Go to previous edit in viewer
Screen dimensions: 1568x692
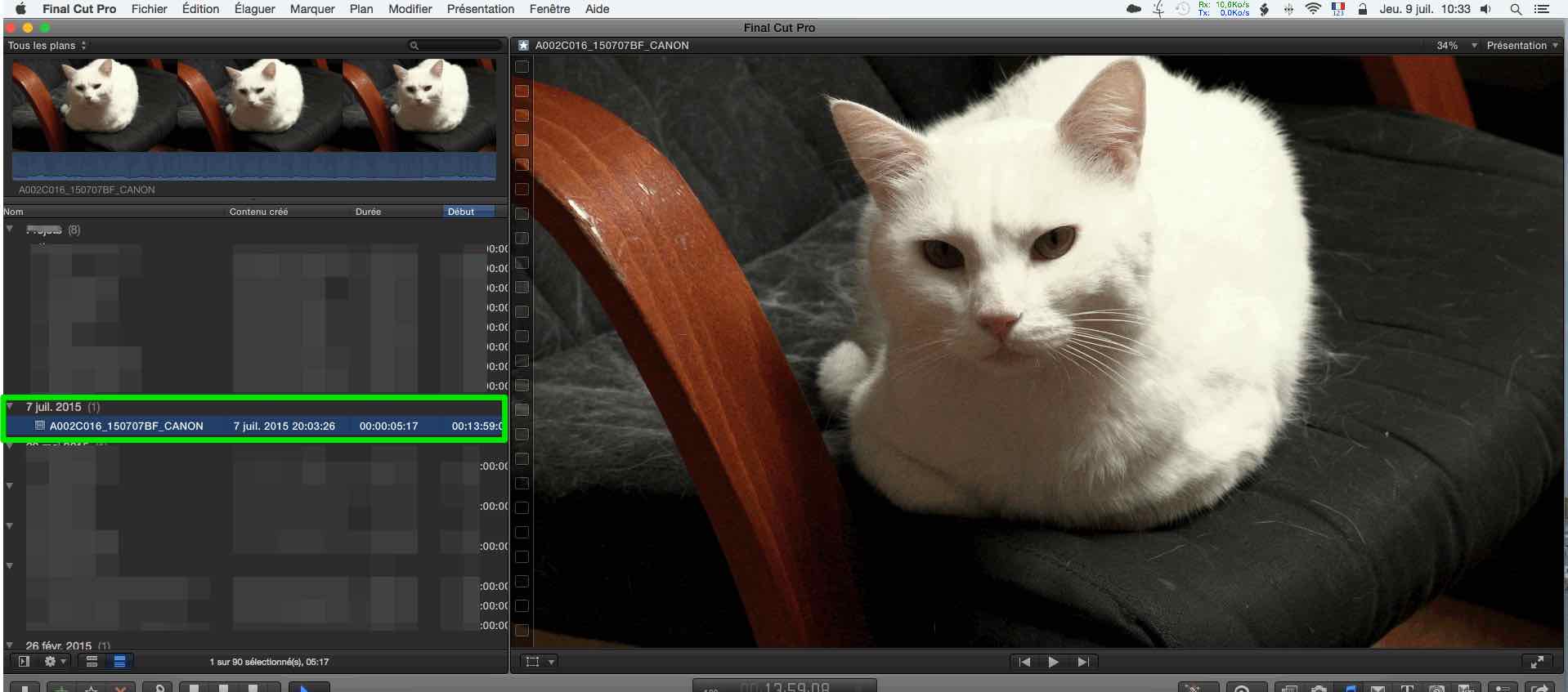coord(1025,662)
